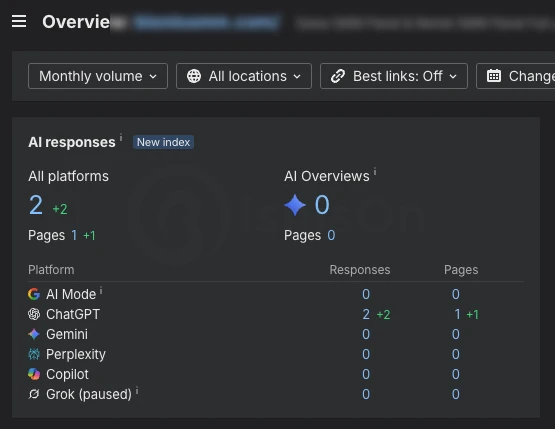Image resolution: width=555 pixels, height=429 pixels.
Task: Open the Best links: Off dropdown
Action: coord(394,76)
